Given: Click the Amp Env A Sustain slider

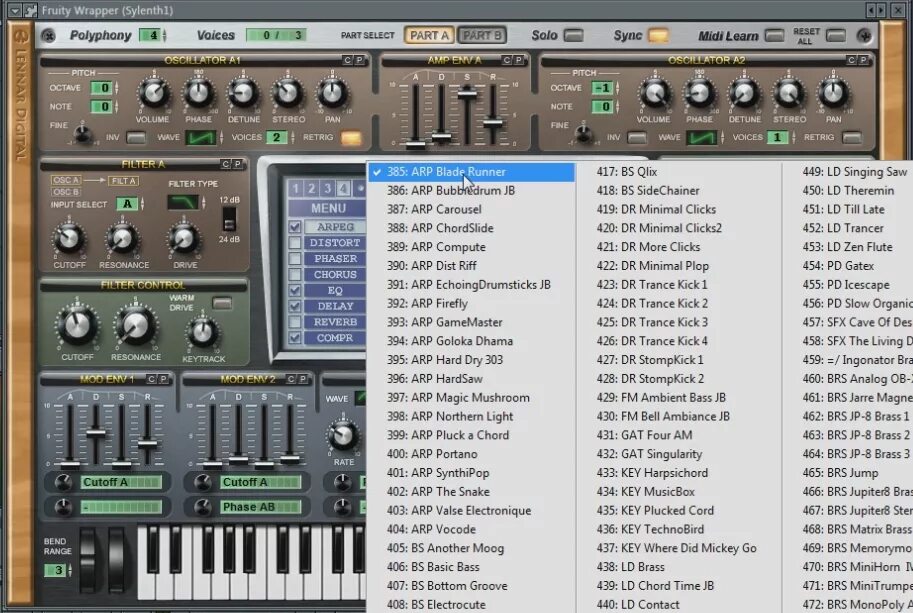Looking at the screenshot, I should tap(466, 92).
